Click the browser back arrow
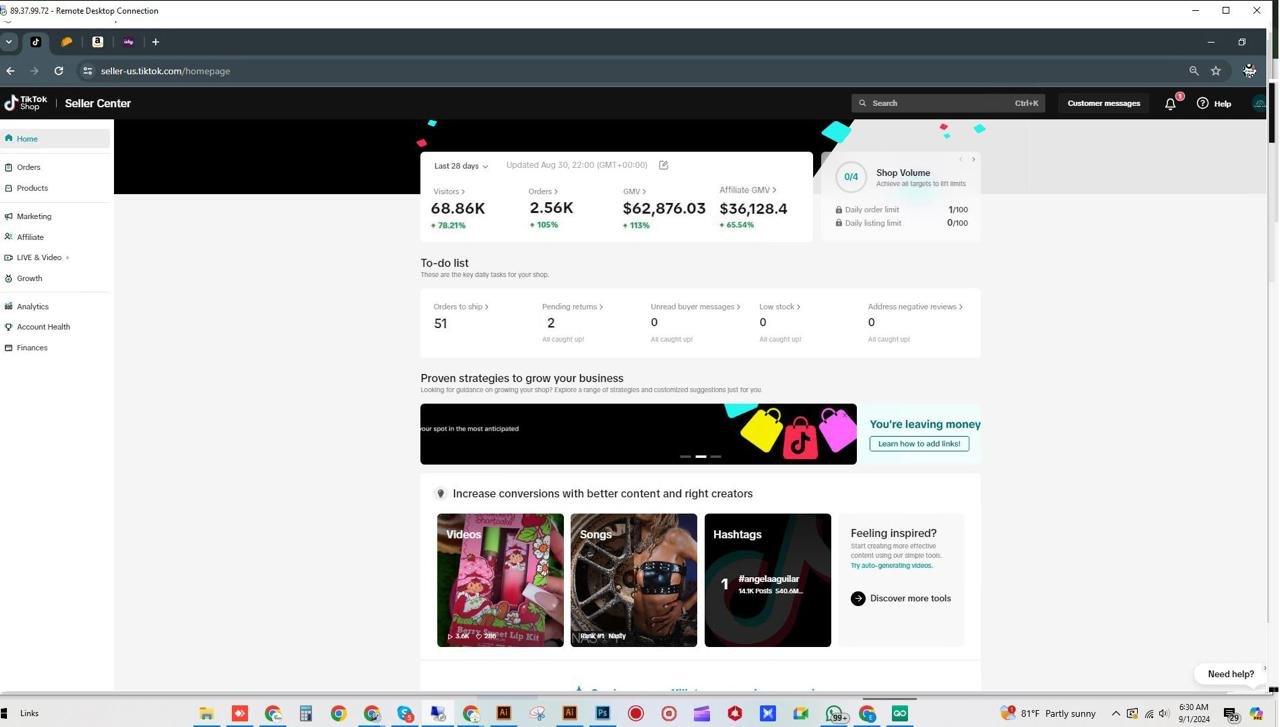Image resolution: width=1280 pixels, height=727 pixels. coord(10,71)
